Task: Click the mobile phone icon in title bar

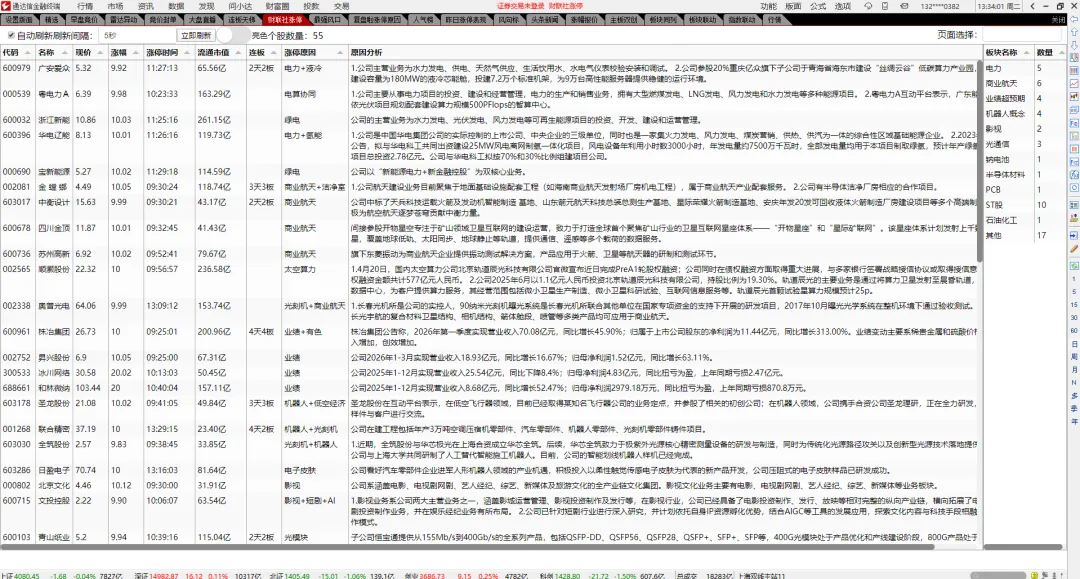Action: pyautogui.click(x=885, y=6)
